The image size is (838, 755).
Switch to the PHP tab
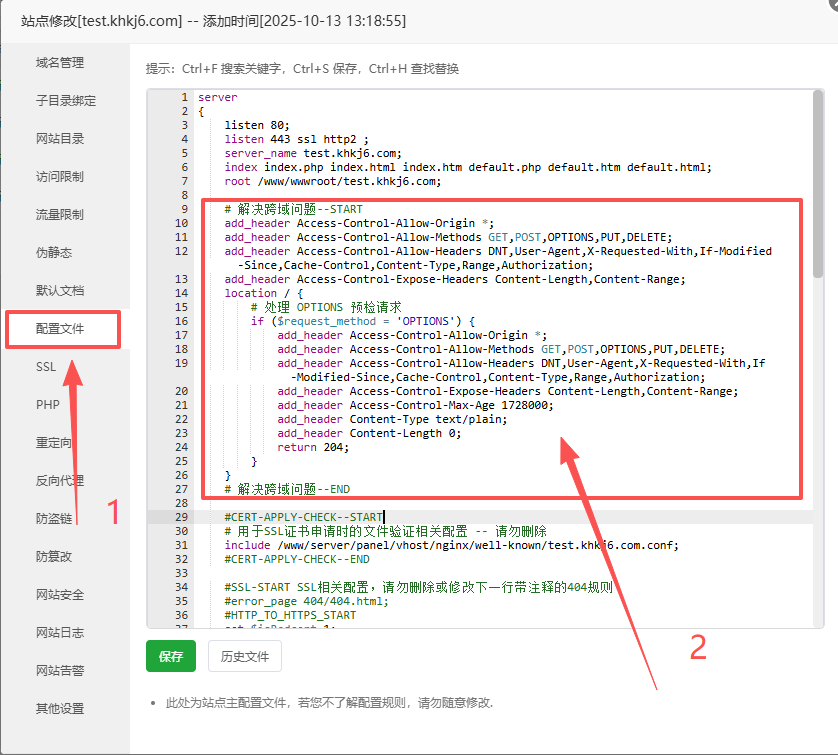point(48,405)
